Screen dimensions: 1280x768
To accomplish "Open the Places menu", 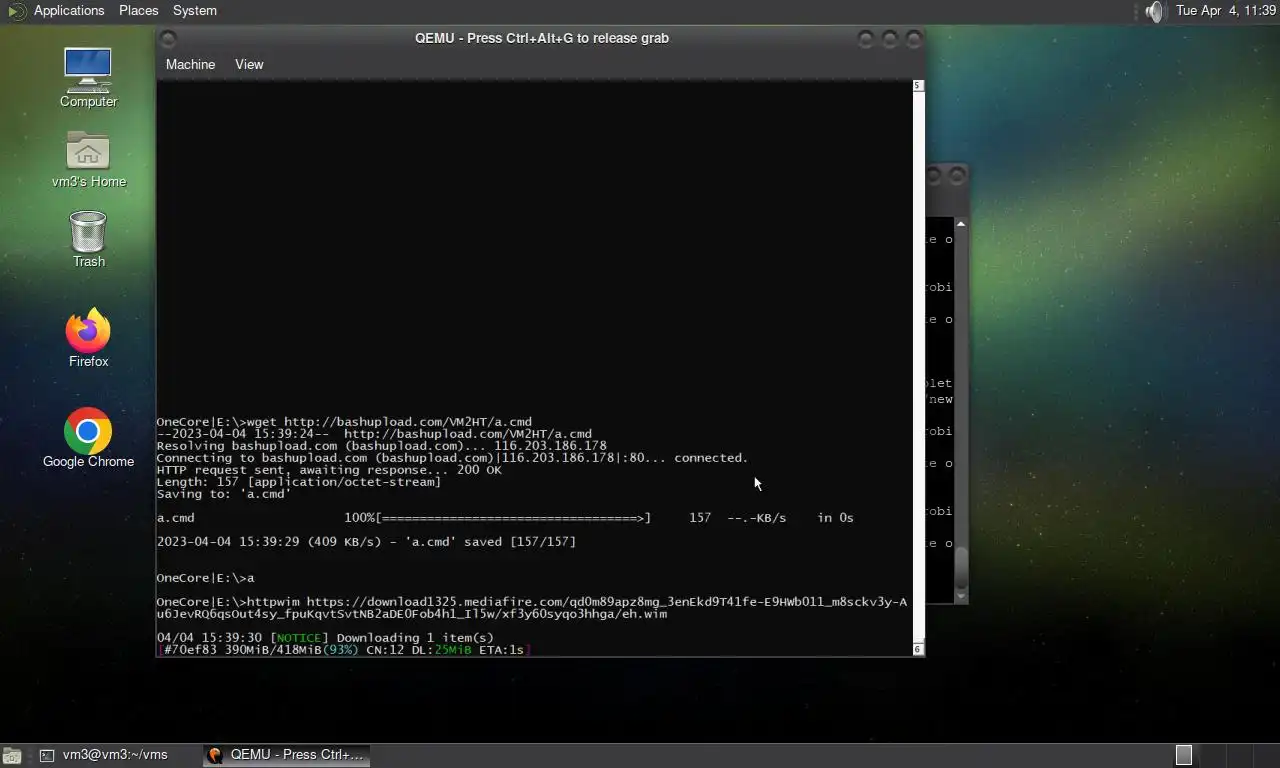I will point(138,10).
